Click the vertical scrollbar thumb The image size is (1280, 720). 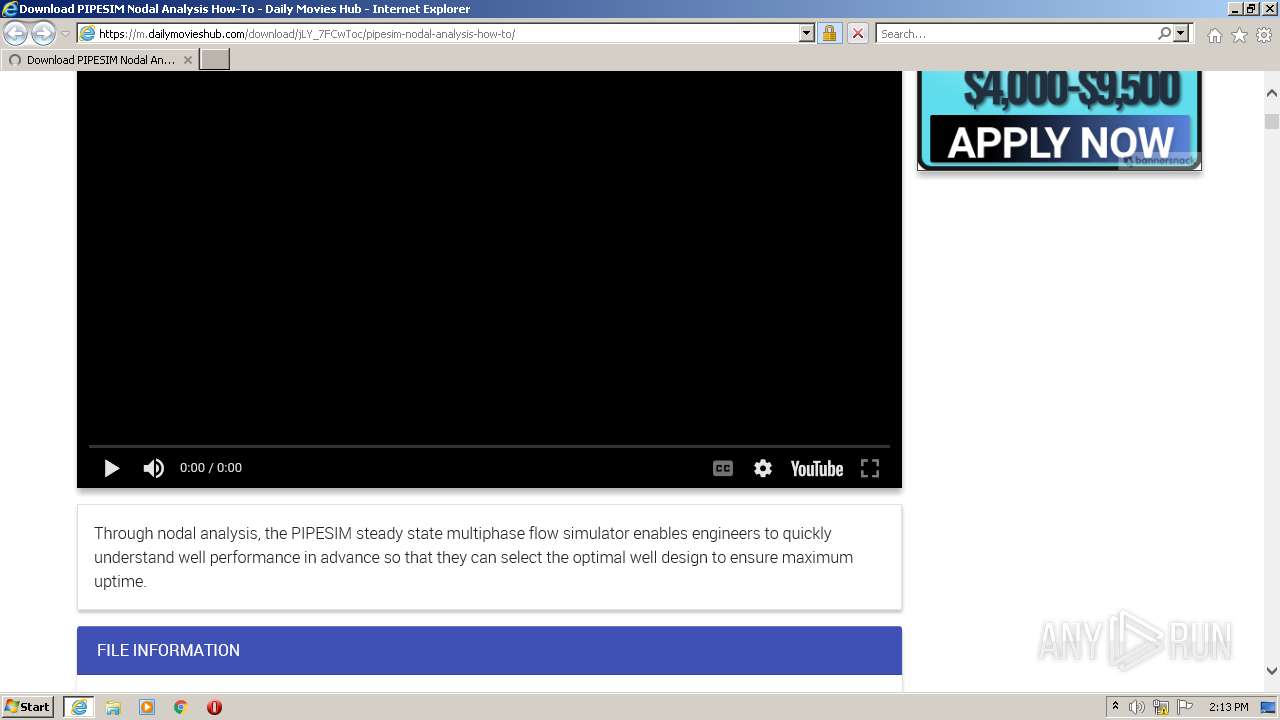(1271, 121)
